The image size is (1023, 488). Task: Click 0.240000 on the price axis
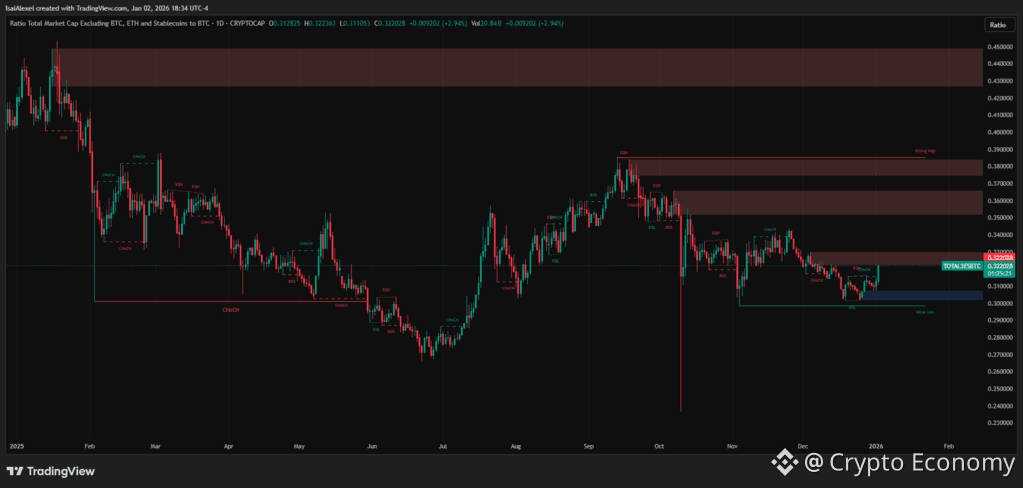1000,406
